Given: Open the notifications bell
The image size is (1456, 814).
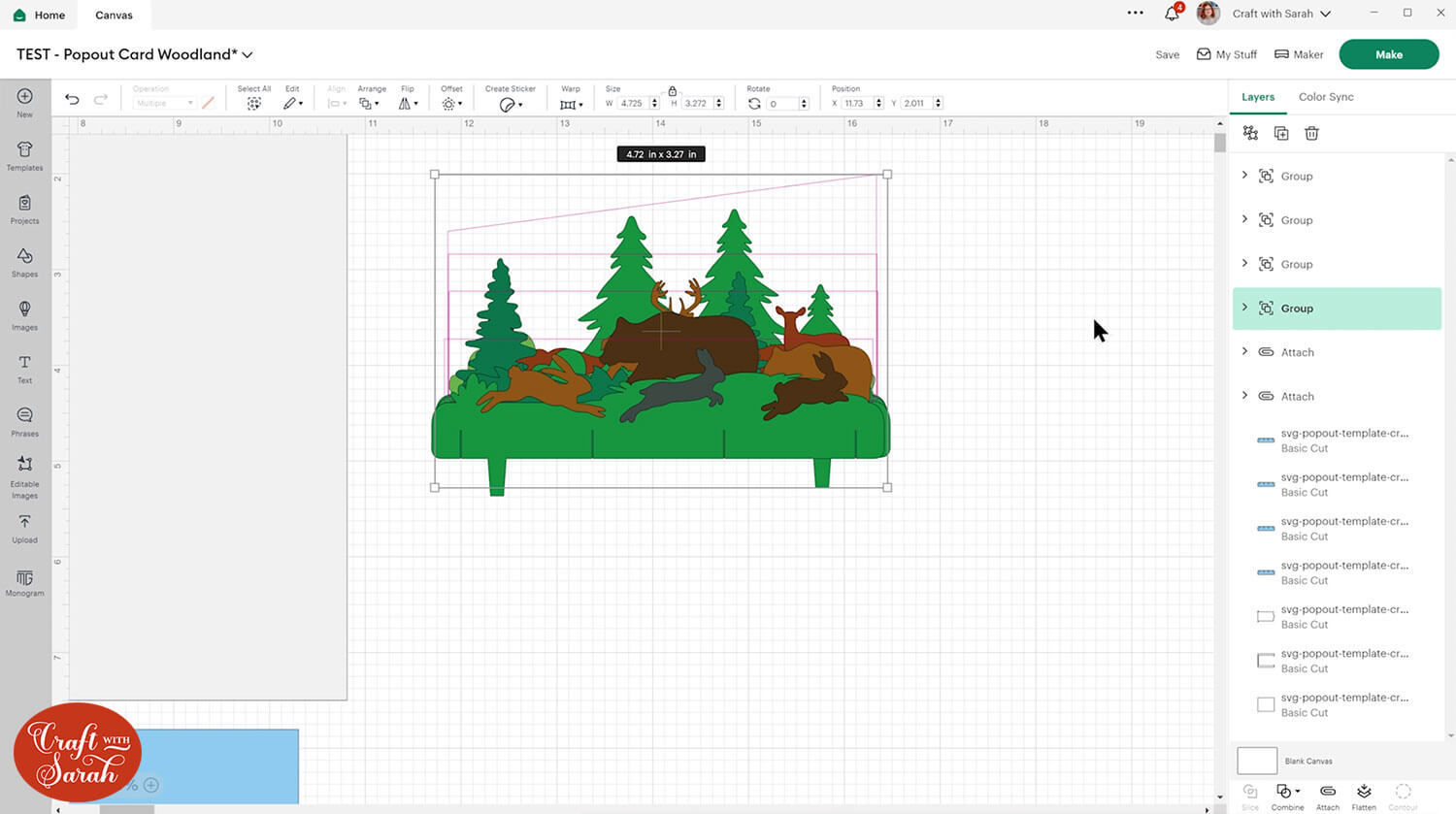Looking at the screenshot, I should 1172,14.
